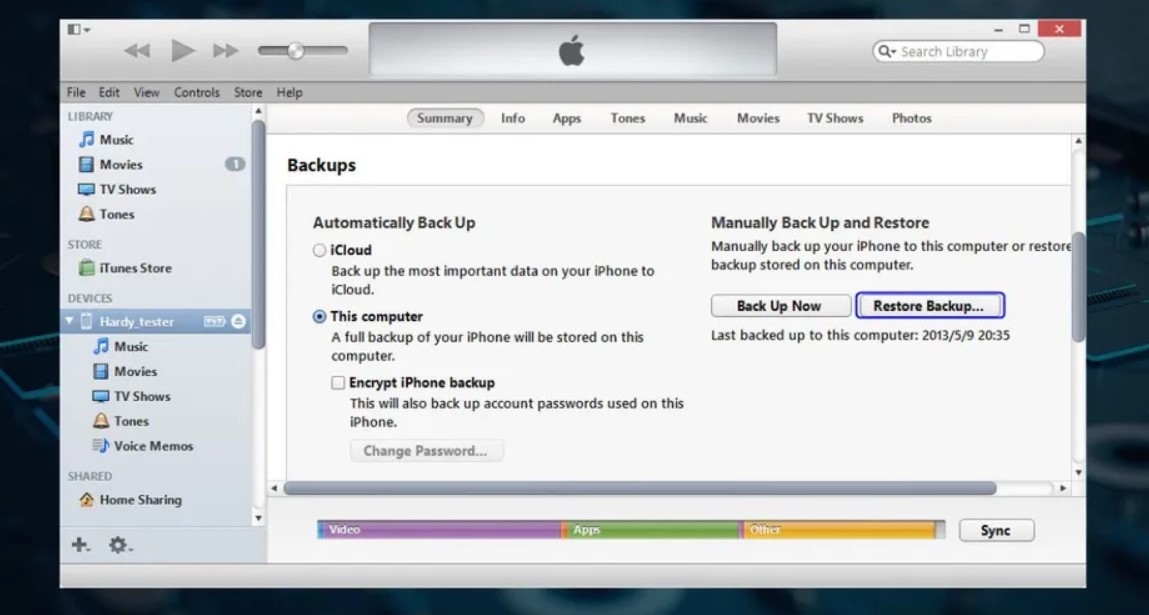The height and width of the screenshot is (615, 1149).
Task: Click the main pane scroll up arrow
Action: pos(1078,141)
